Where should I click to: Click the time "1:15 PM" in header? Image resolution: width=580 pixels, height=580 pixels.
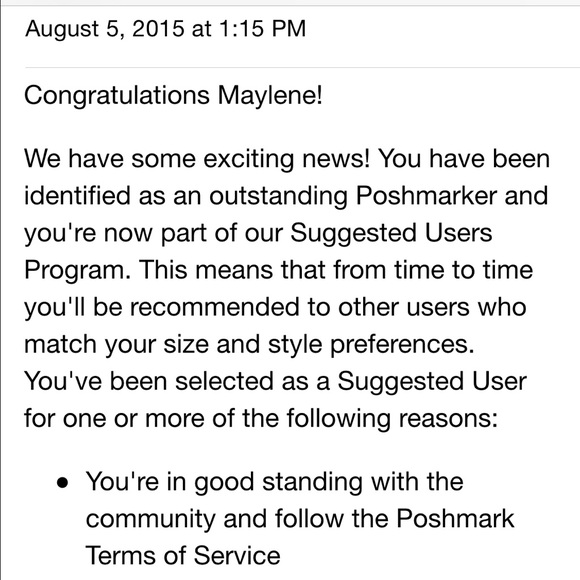click(x=262, y=28)
